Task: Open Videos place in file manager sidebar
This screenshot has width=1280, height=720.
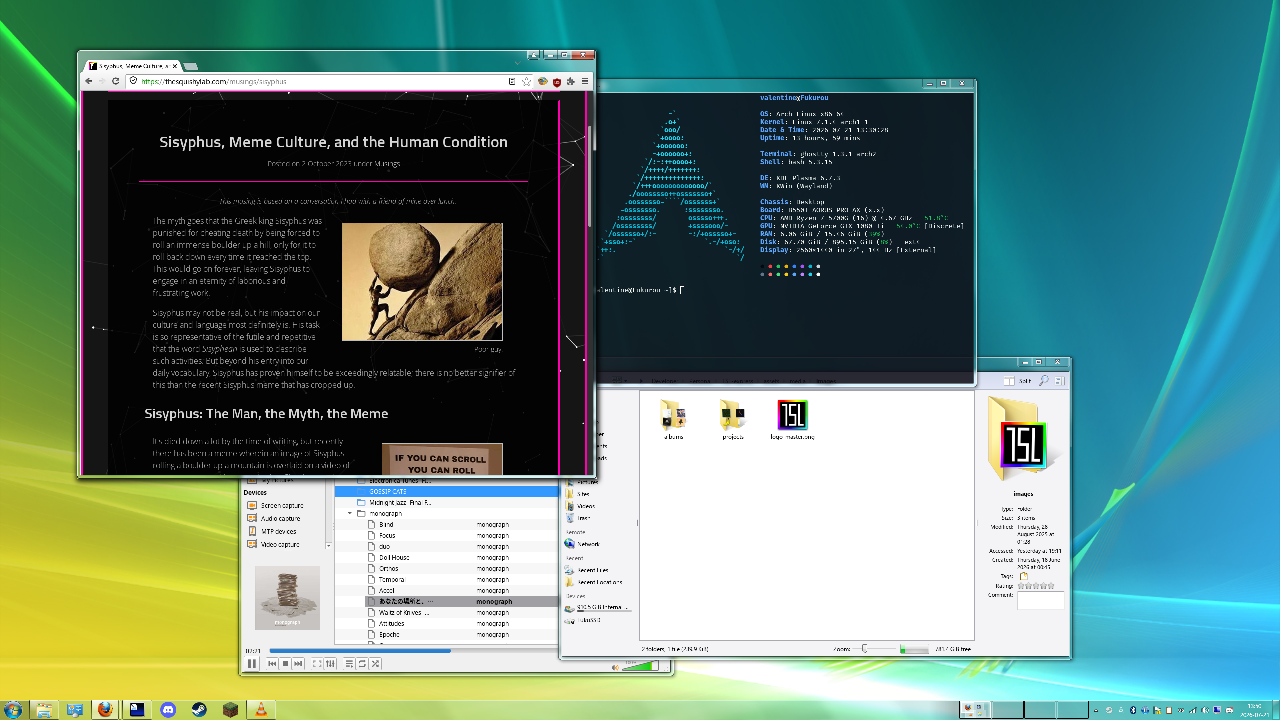Action: point(579,506)
